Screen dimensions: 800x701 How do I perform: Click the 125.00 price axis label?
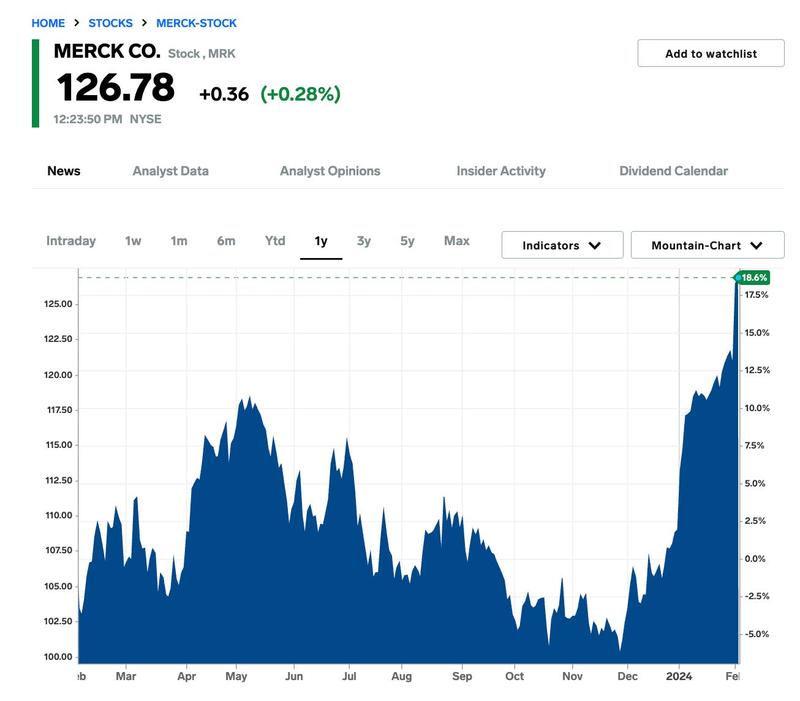coord(58,304)
